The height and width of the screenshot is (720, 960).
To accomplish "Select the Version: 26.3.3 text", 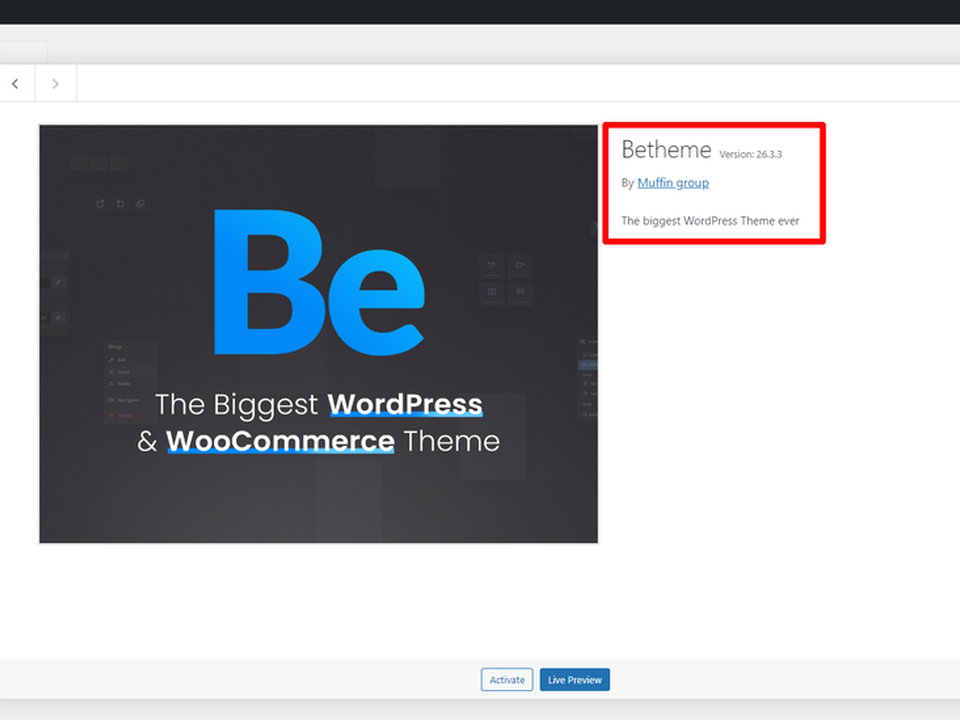I will pos(750,154).
